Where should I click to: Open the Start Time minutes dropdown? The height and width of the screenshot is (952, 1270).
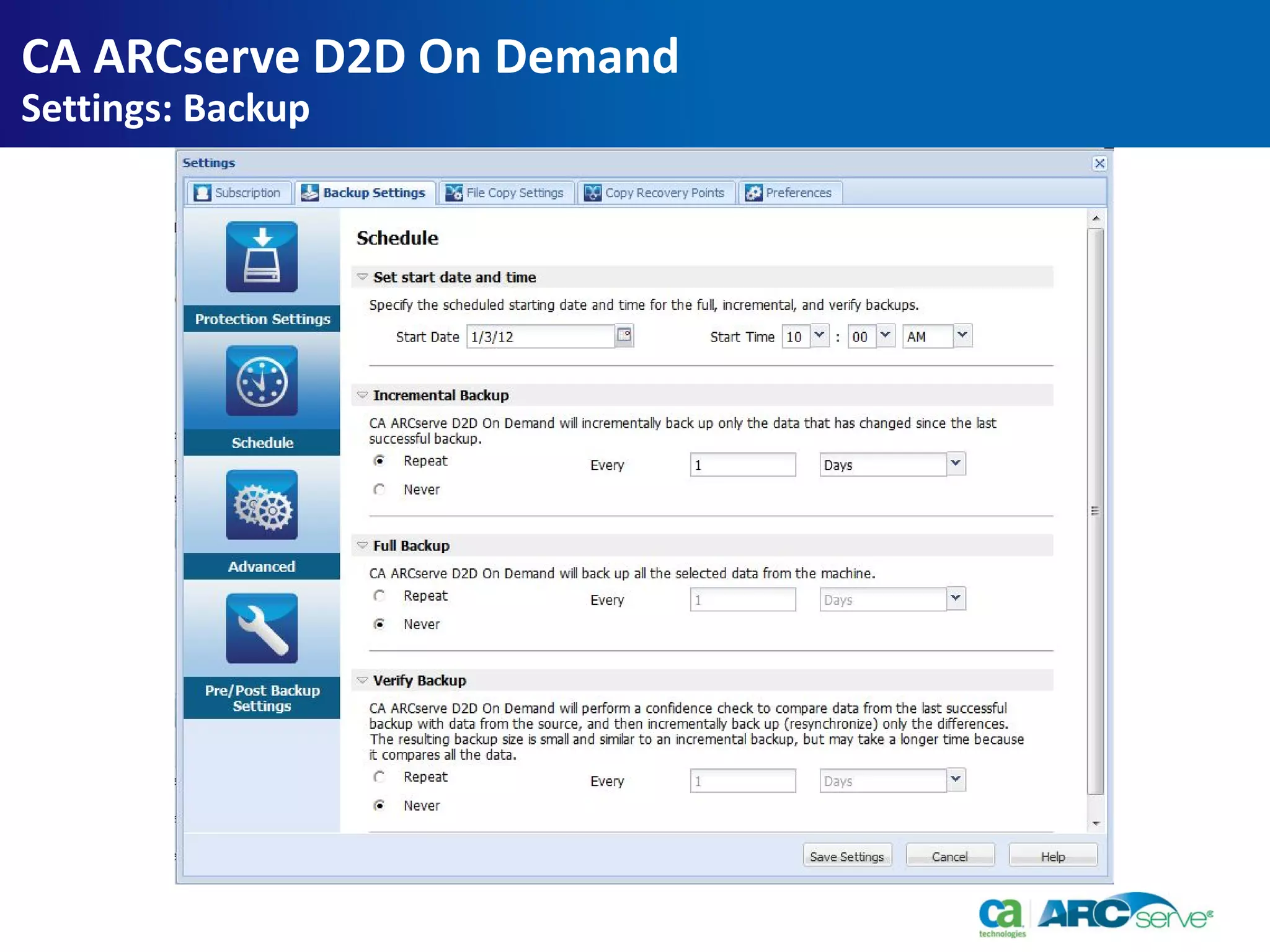click(x=886, y=335)
